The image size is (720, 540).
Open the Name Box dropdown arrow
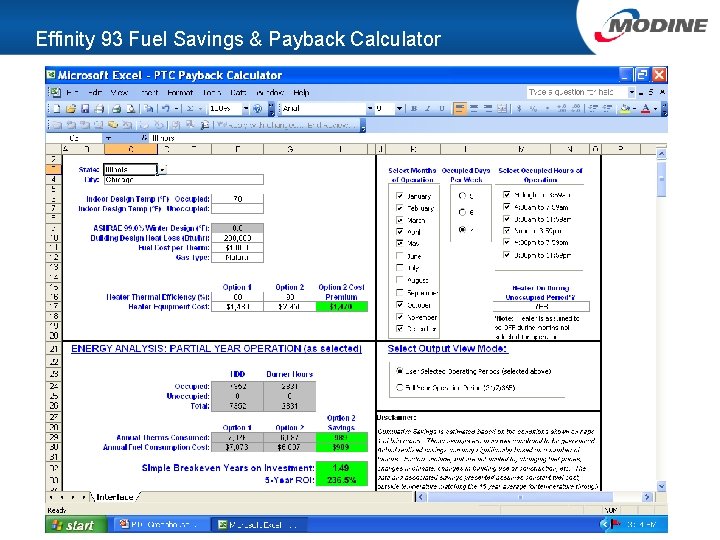109,138
